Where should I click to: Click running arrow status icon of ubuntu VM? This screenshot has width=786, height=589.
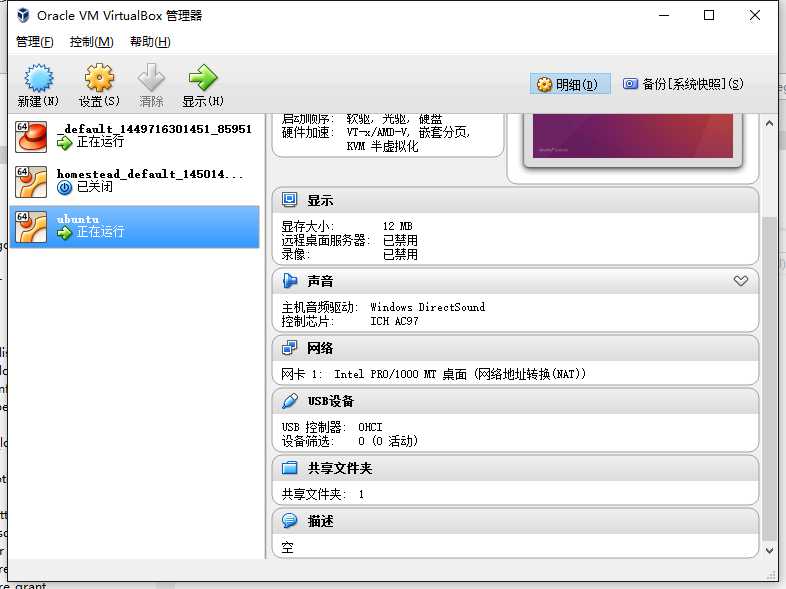click(x=65, y=233)
